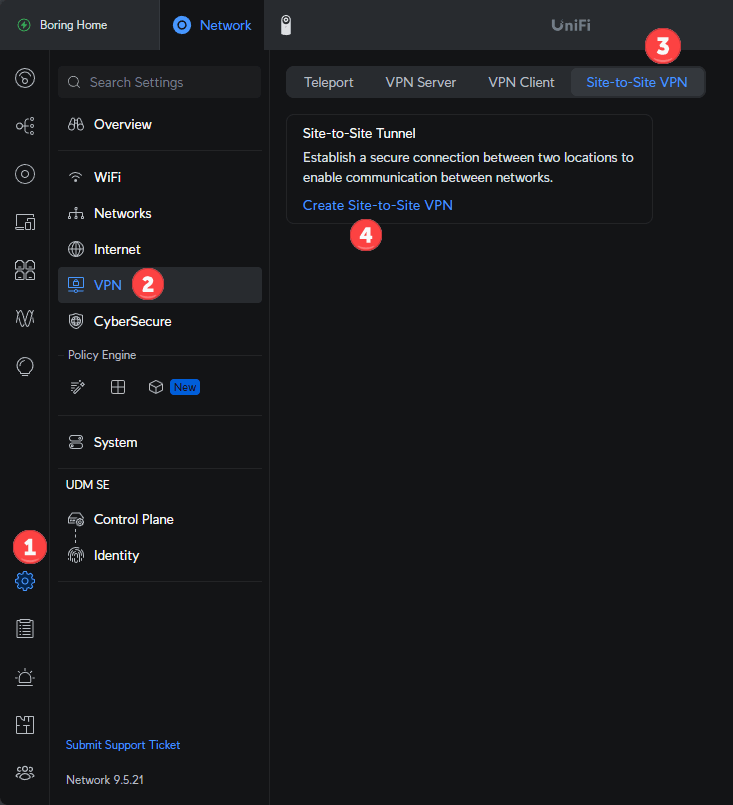Open UniFi Devices circle icon
The width and height of the screenshot is (733, 805).
(25, 174)
